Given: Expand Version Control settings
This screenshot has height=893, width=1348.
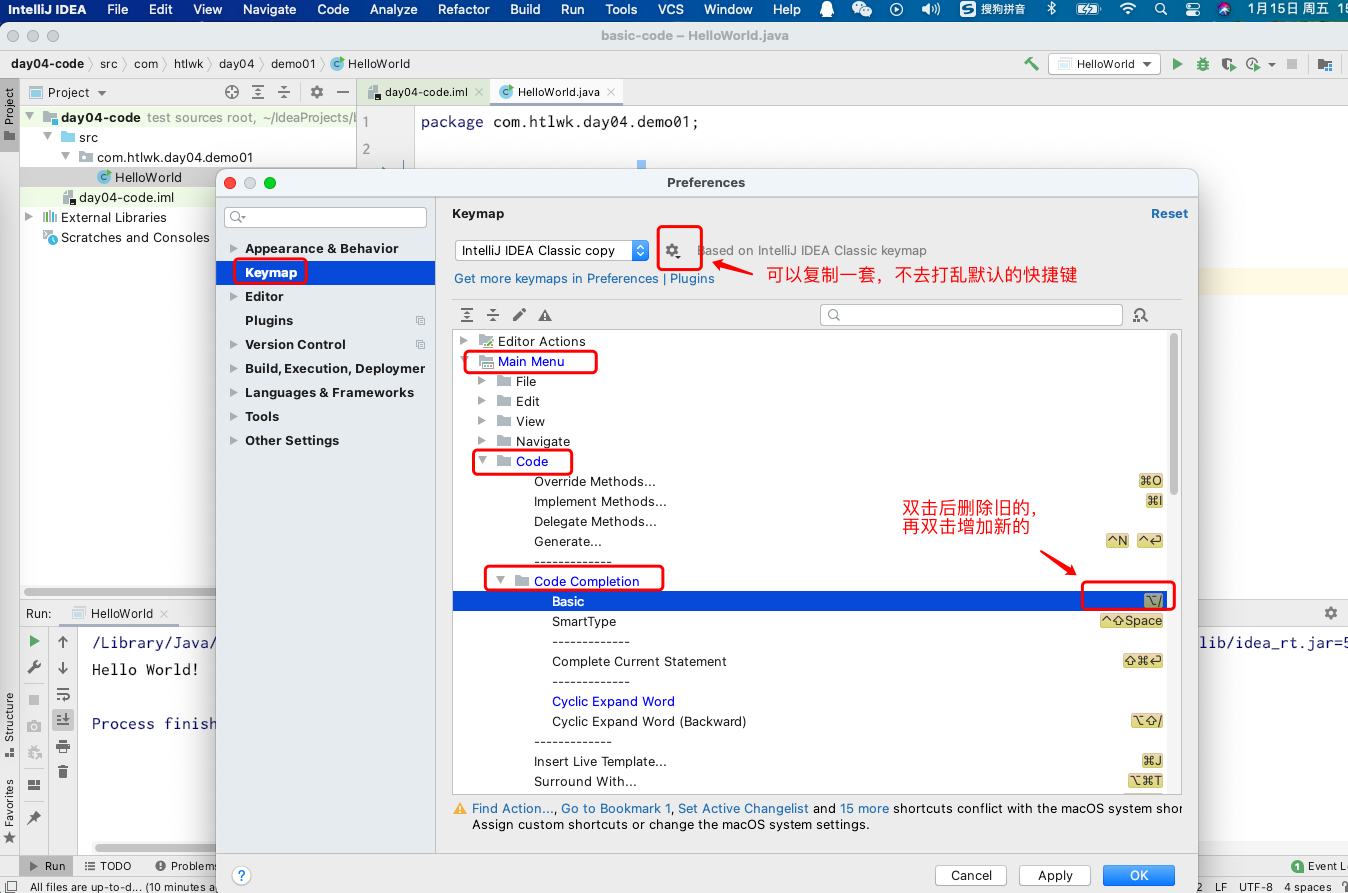Looking at the screenshot, I should click(x=234, y=345).
